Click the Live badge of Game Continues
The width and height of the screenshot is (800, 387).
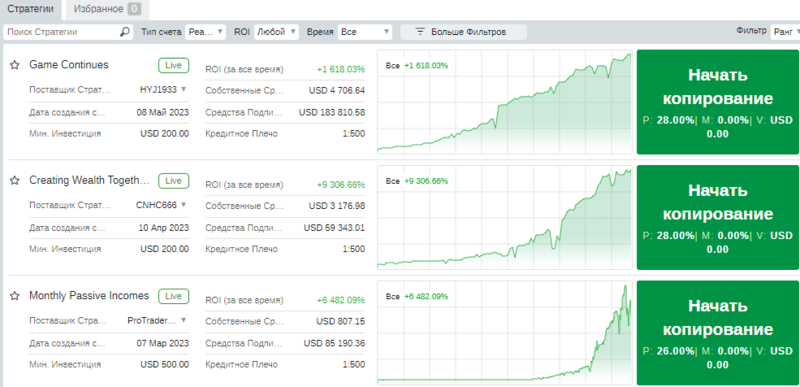click(173, 66)
